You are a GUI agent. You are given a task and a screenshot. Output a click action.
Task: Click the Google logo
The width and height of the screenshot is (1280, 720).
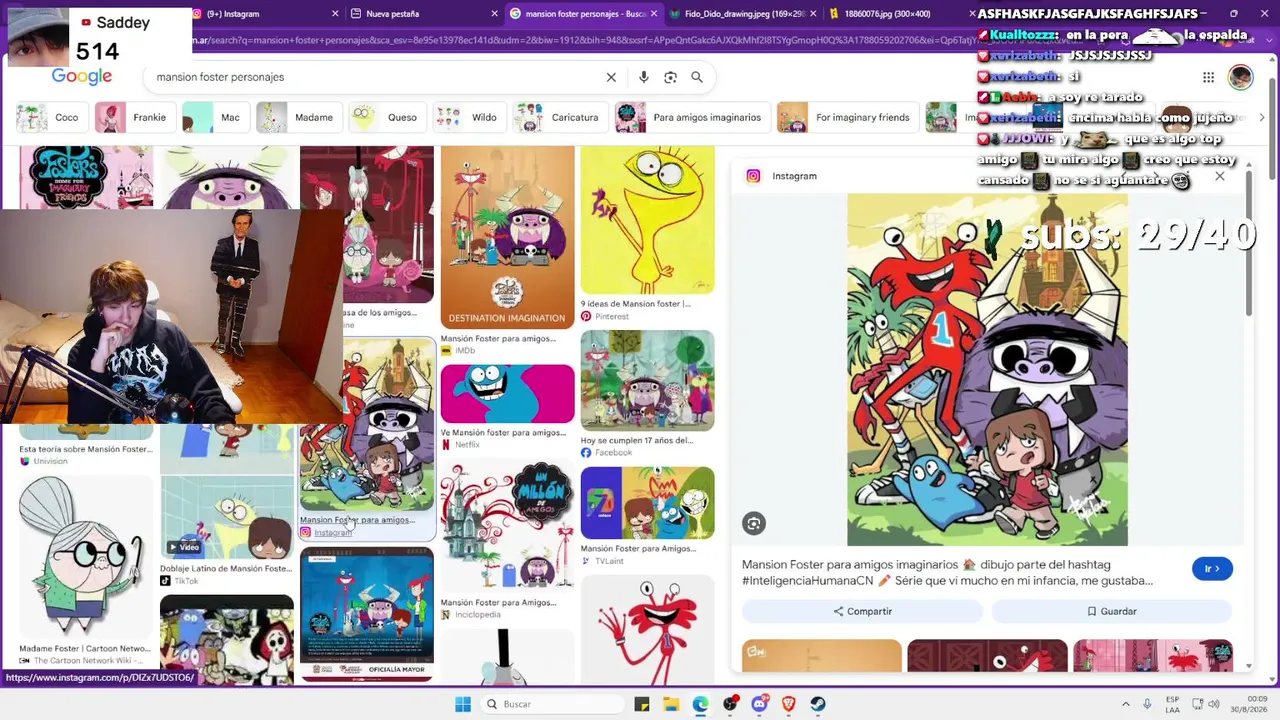click(82, 77)
